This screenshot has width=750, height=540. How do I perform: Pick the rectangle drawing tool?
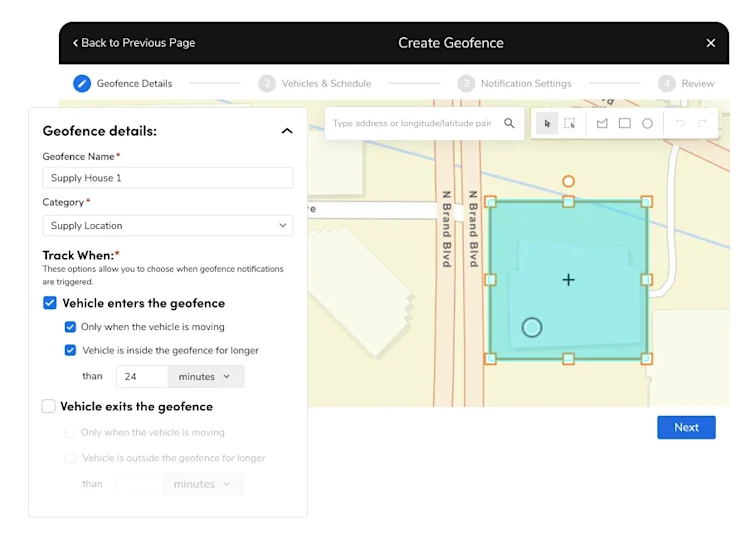click(x=624, y=123)
